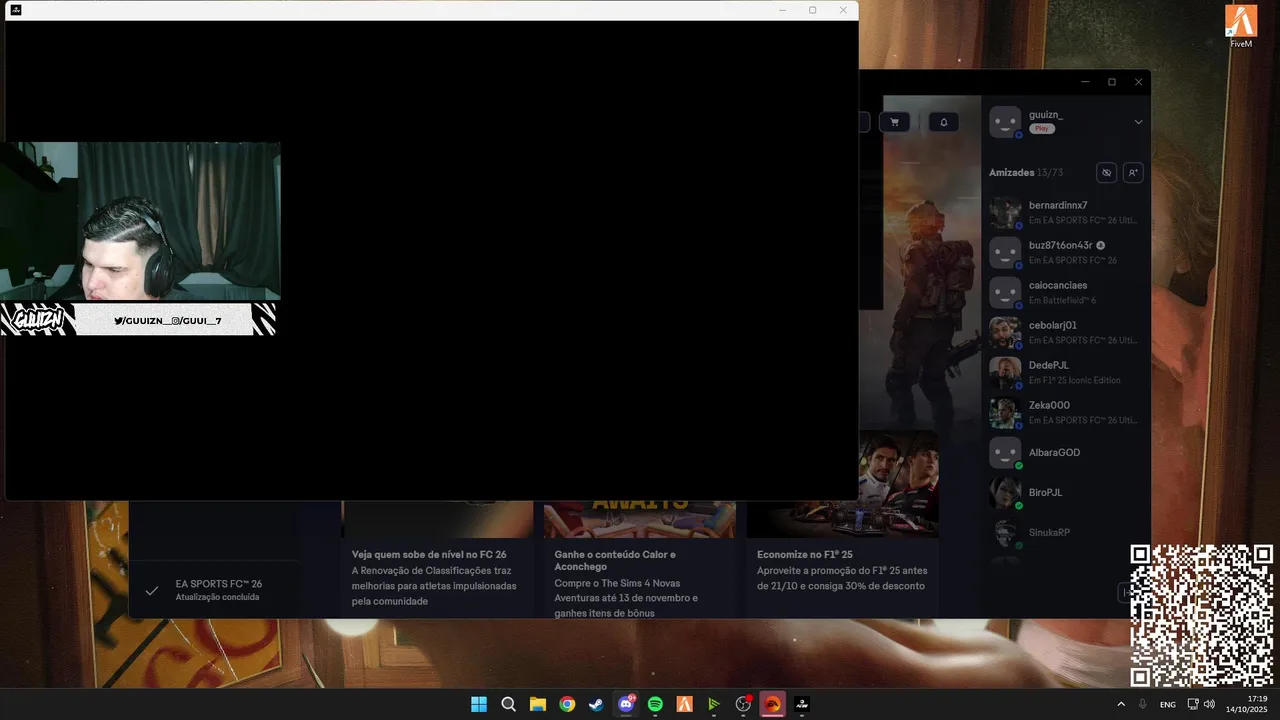Open the network tray icon
This screenshot has height=720, width=1280.
click(1193, 704)
